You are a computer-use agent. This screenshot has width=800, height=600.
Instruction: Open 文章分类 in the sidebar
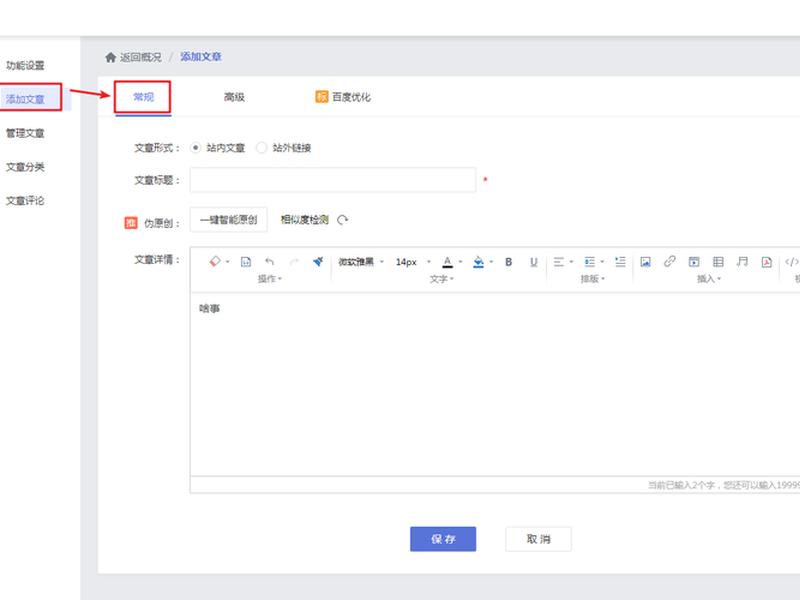coord(25,167)
